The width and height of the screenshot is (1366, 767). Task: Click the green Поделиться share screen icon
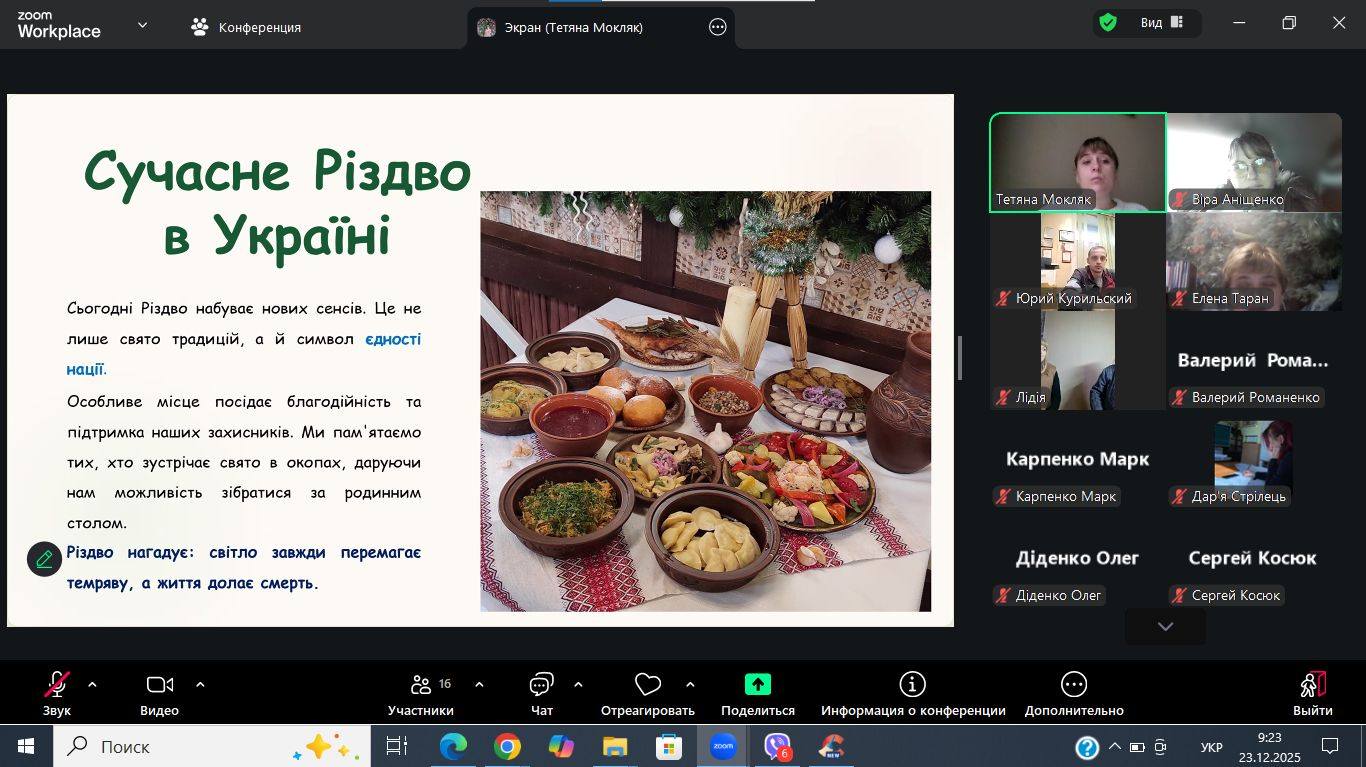pyautogui.click(x=758, y=684)
